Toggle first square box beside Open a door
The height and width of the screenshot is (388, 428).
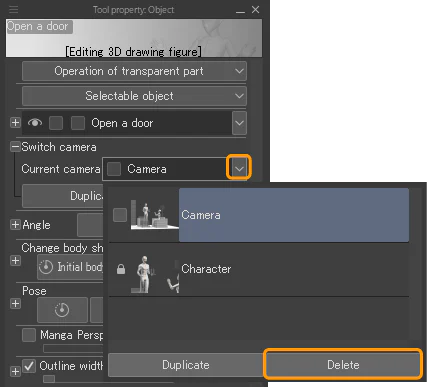coord(56,123)
